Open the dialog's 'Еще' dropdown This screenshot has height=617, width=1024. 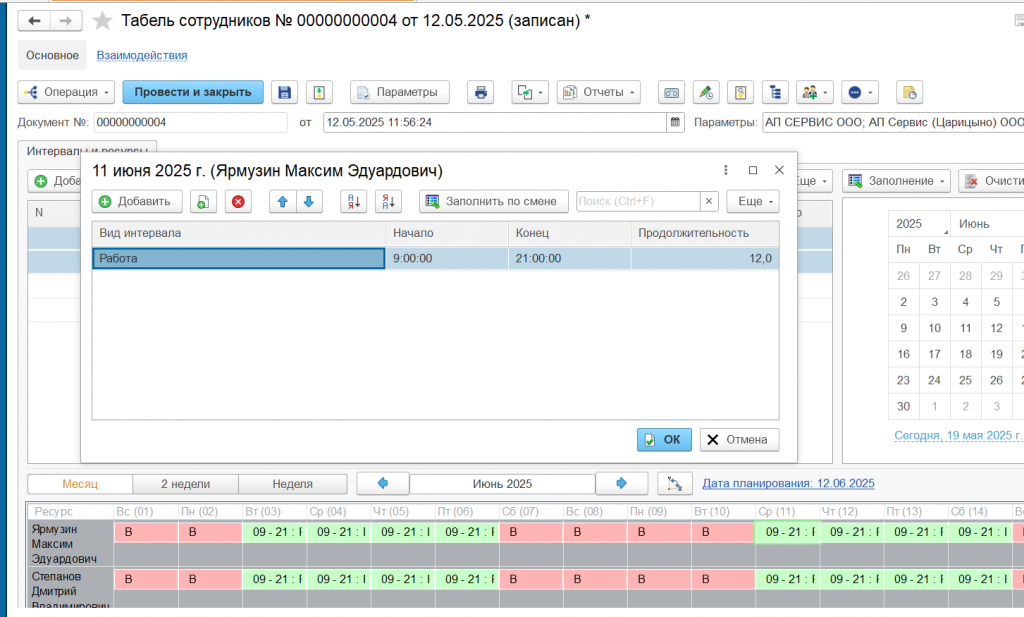point(752,201)
